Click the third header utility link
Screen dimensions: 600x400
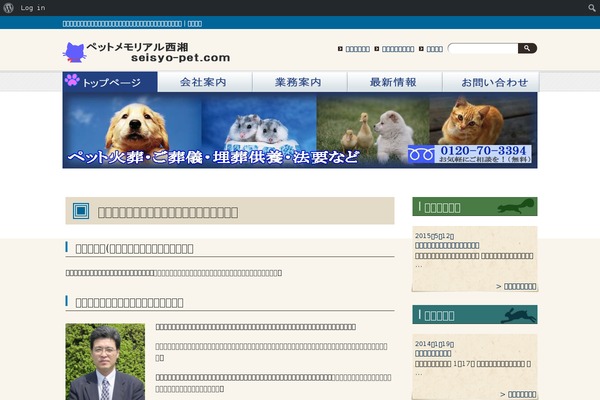coord(435,49)
